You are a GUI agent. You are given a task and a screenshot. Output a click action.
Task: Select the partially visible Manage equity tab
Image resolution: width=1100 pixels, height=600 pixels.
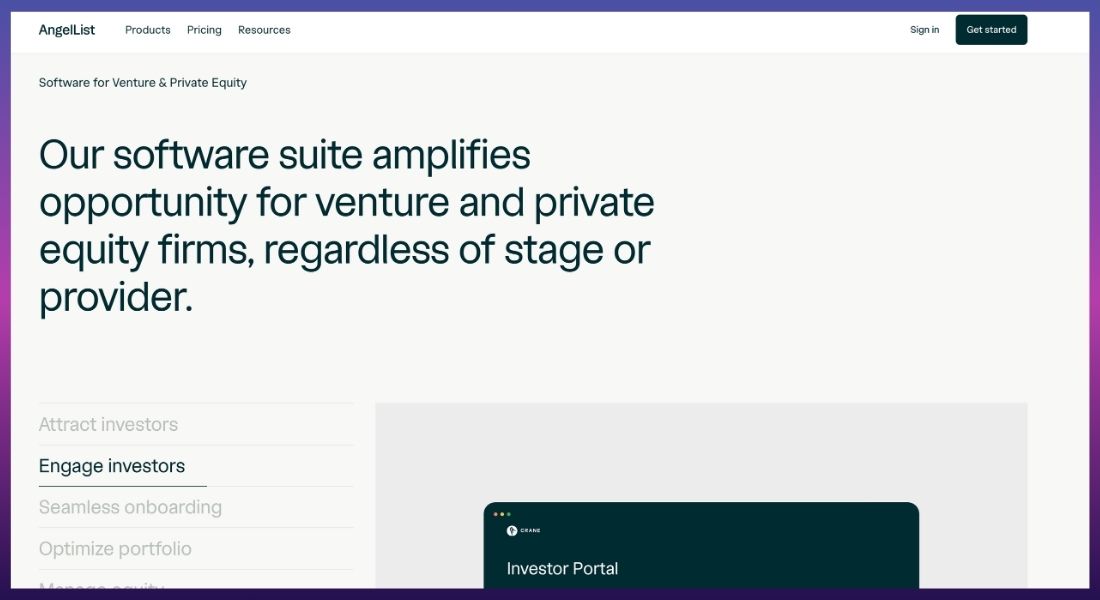pyautogui.click(x=102, y=585)
